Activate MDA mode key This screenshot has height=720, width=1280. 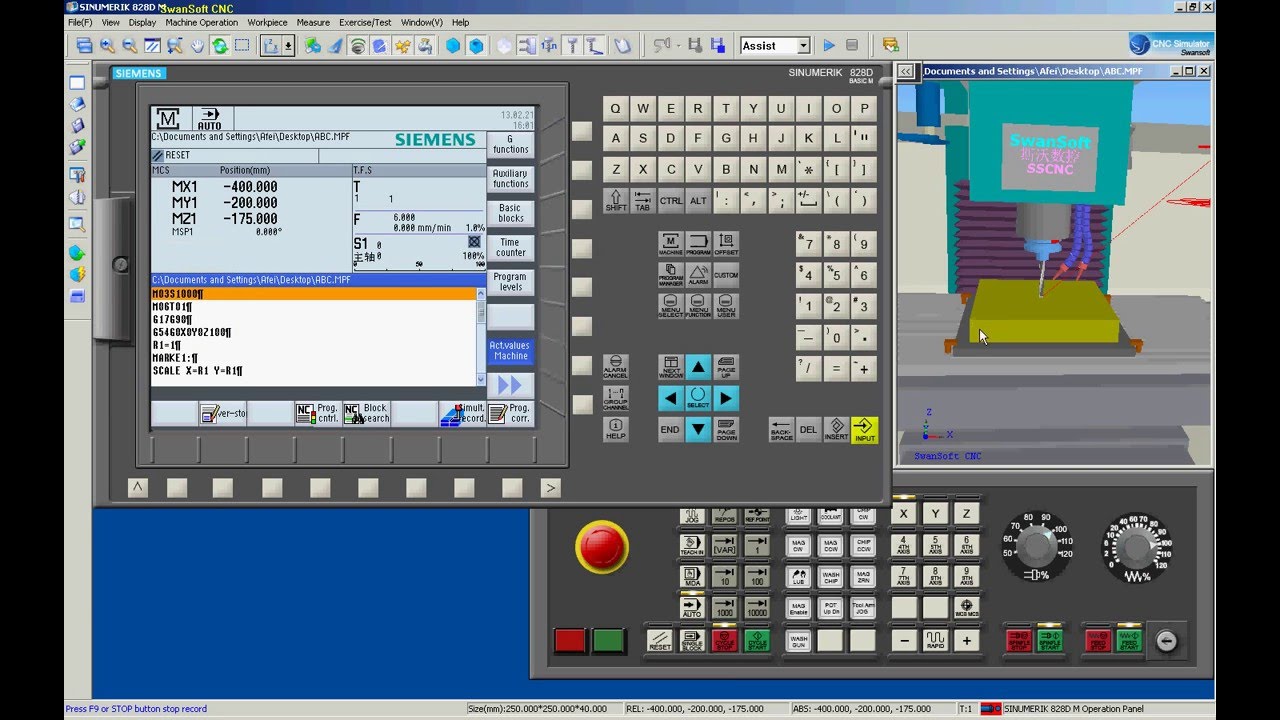pyautogui.click(x=692, y=577)
